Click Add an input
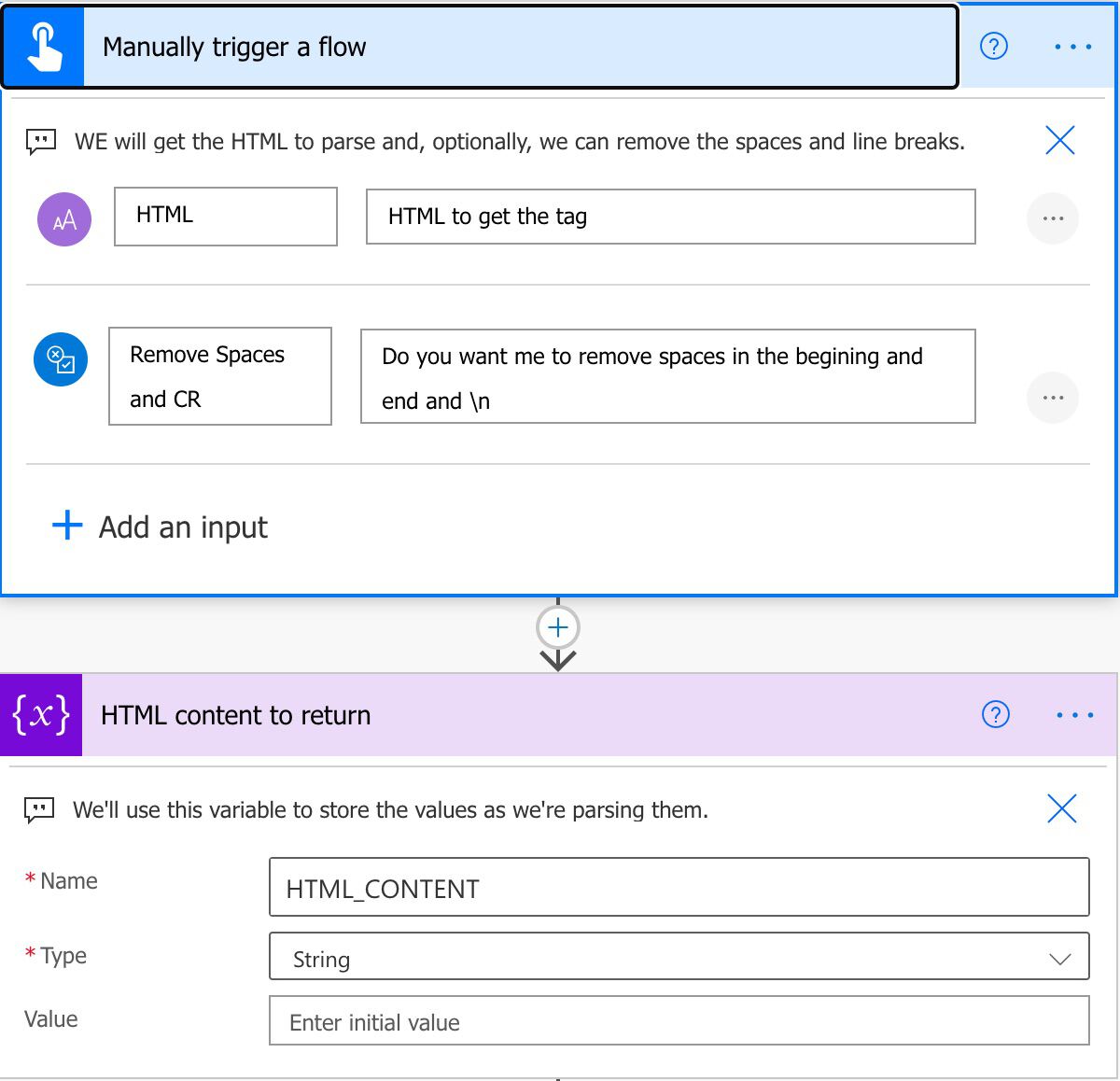The image size is (1120, 1081). (159, 526)
